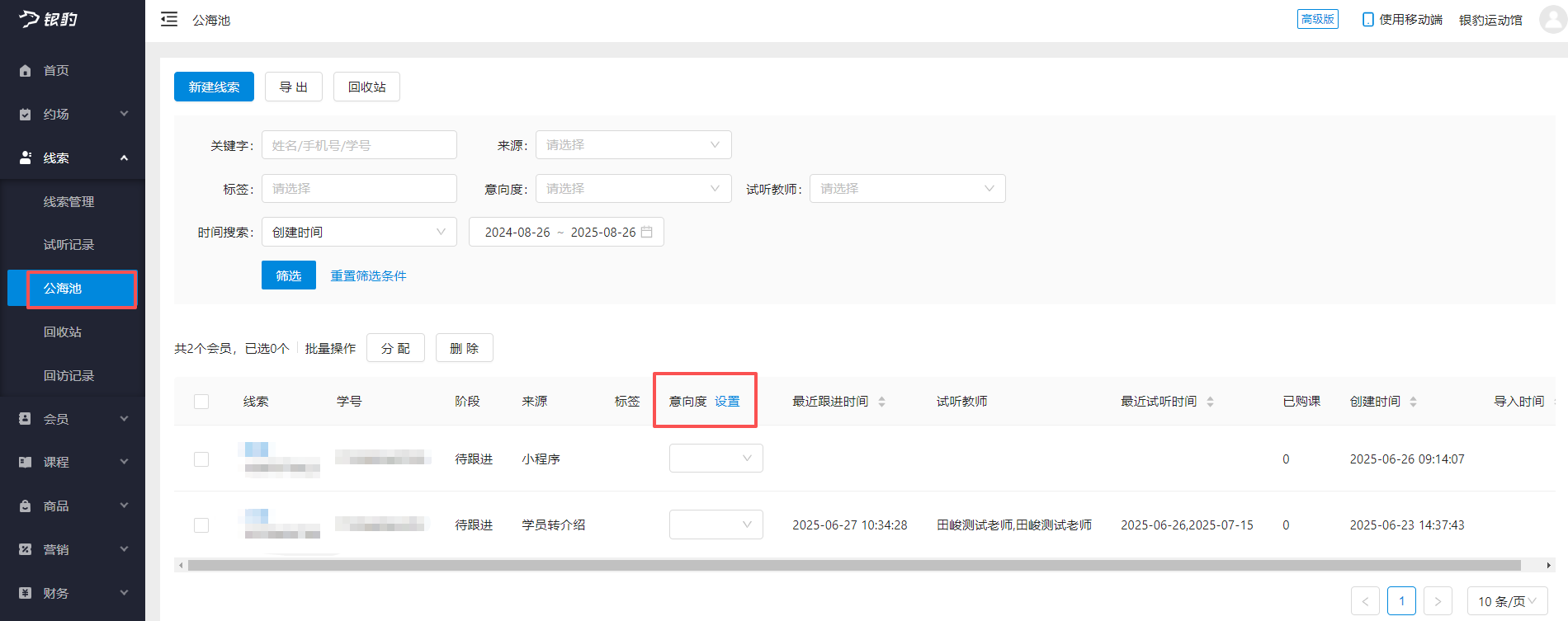1568x621 pixels.
Task: Expand the 财务 menu chevron
Action: pyautogui.click(x=124, y=593)
